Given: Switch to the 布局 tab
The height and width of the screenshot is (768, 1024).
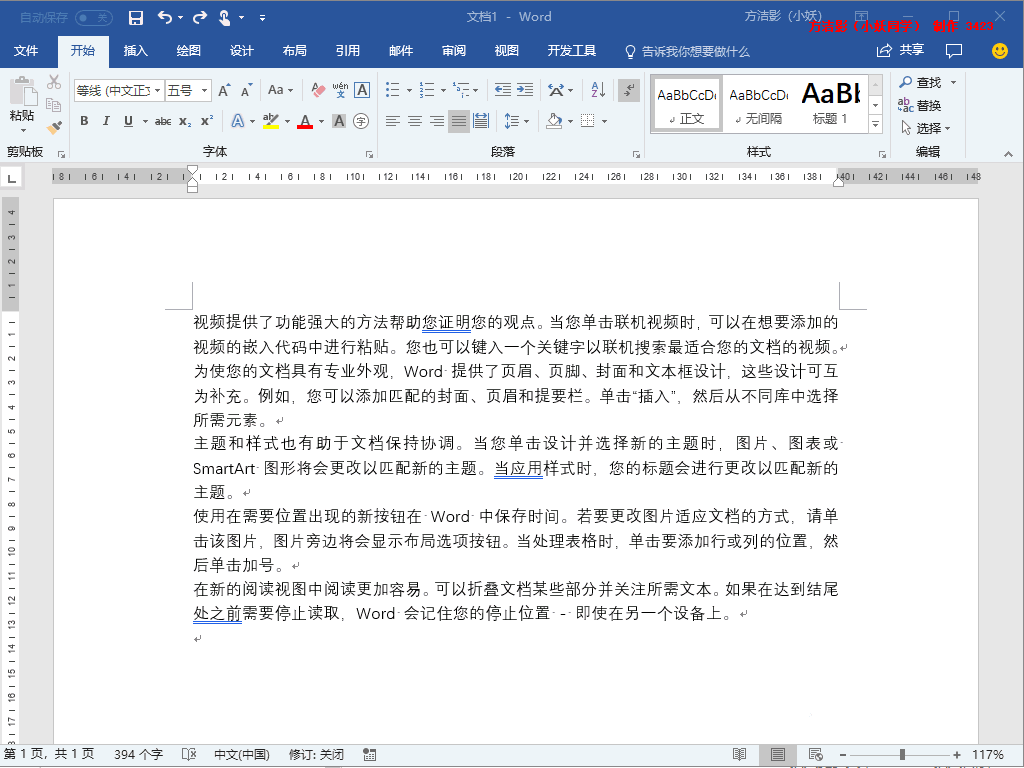Looking at the screenshot, I should point(295,51).
